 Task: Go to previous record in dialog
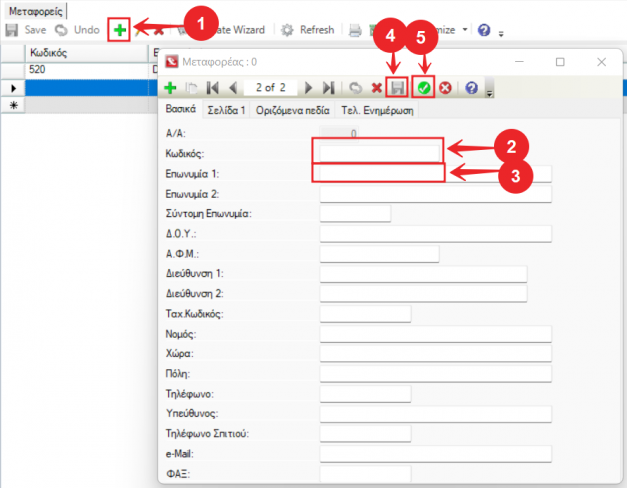click(x=233, y=88)
